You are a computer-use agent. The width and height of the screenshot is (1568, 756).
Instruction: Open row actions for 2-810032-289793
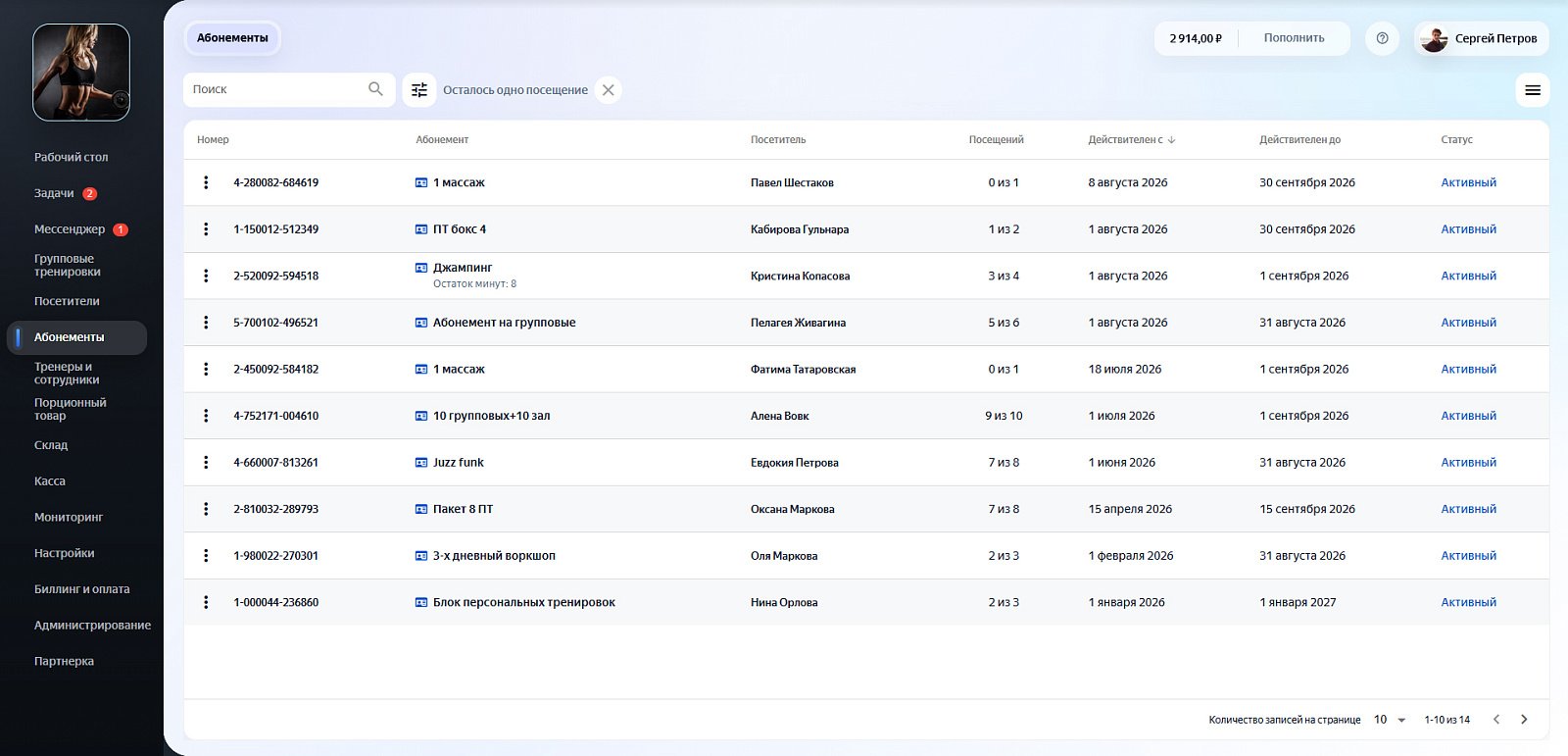coord(206,509)
